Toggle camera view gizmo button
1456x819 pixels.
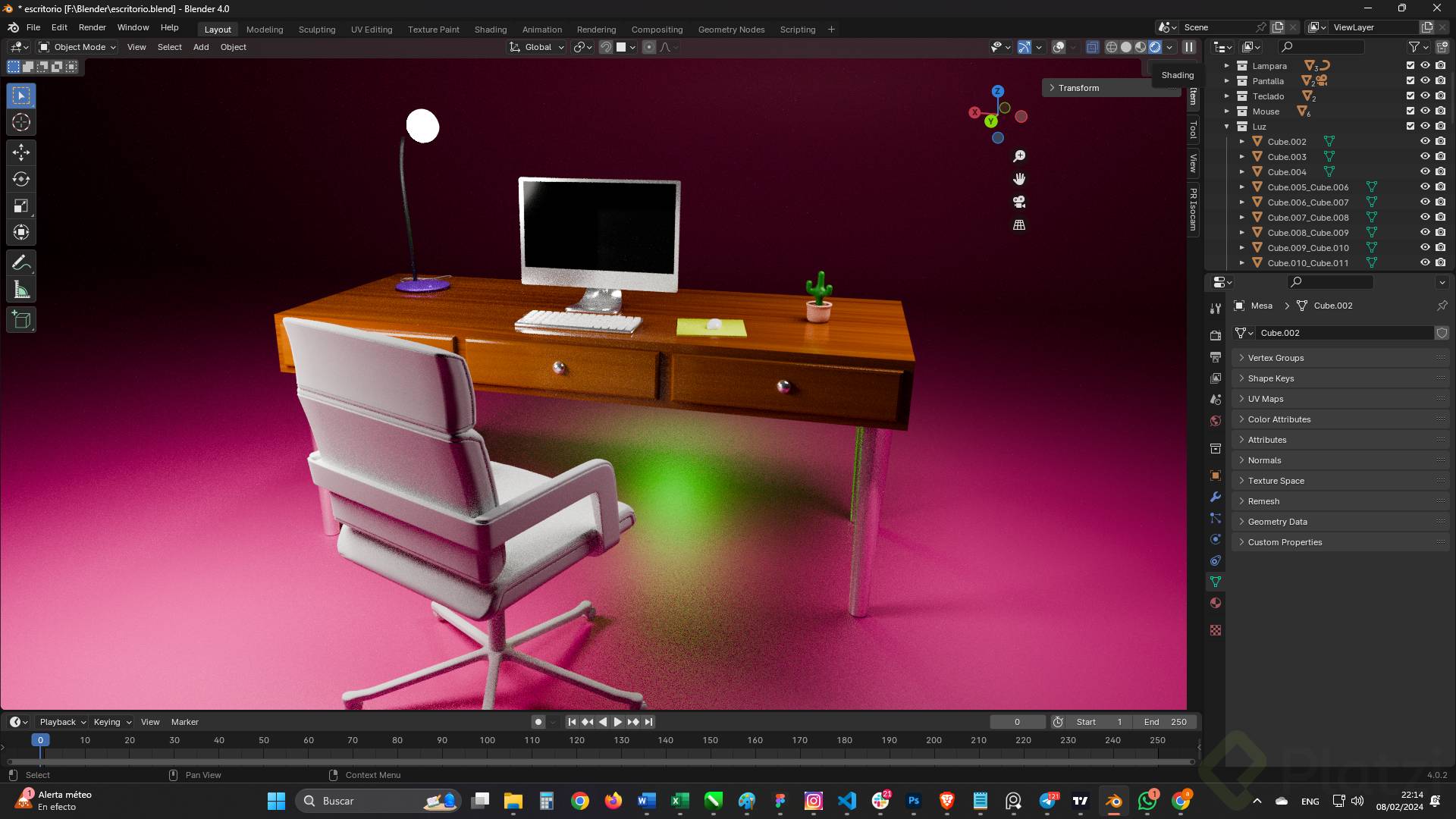pyautogui.click(x=1019, y=202)
